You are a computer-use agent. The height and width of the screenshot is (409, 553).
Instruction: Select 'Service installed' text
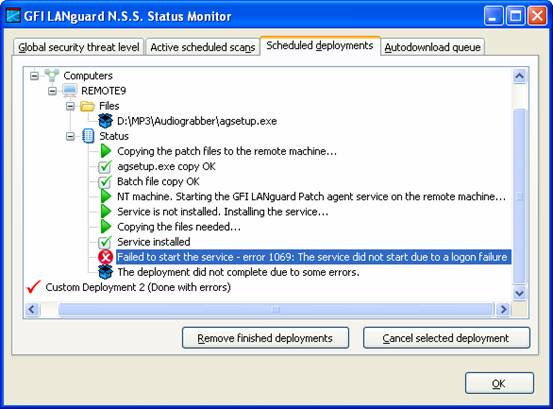[x=153, y=242]
